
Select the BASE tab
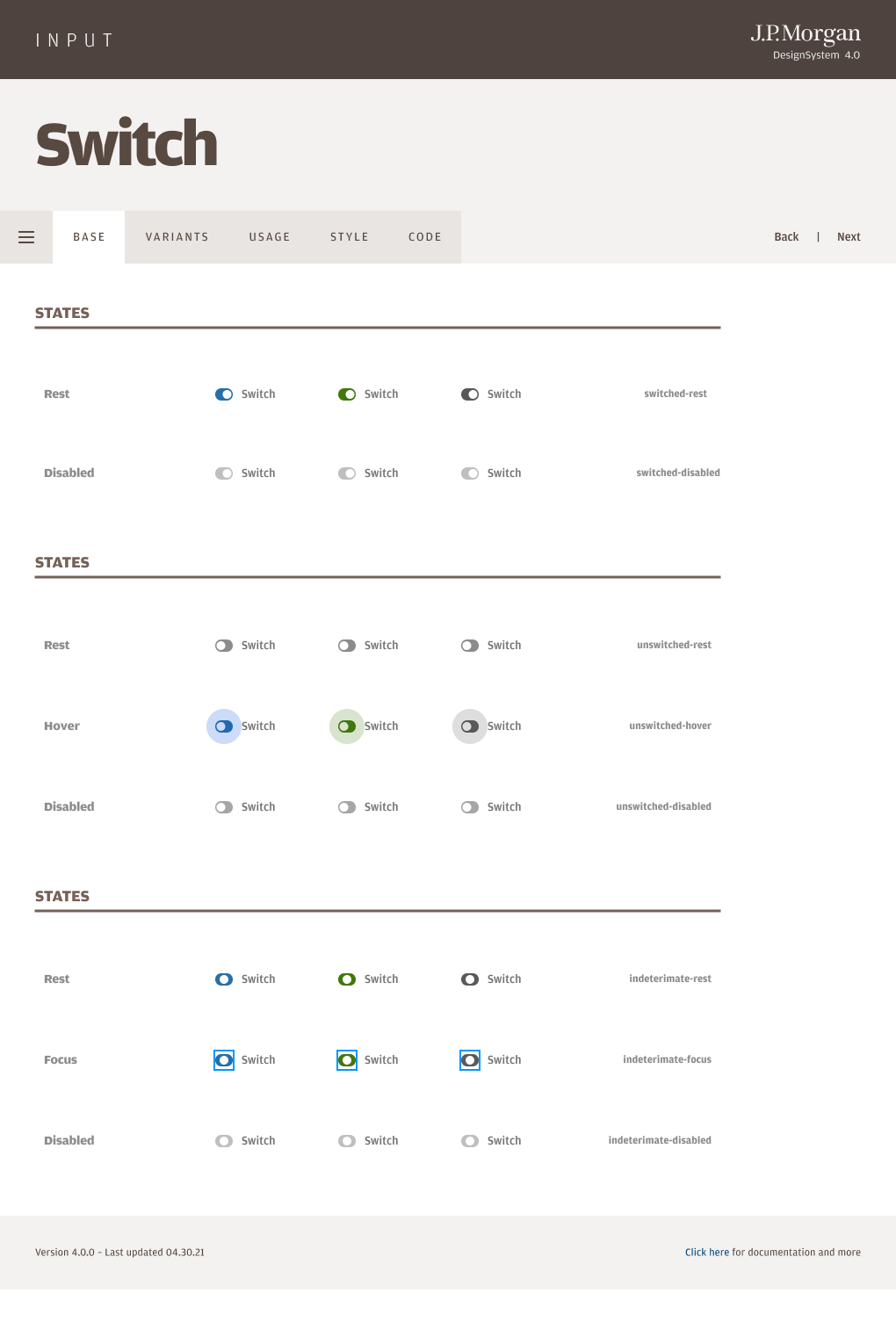pos(89,237)
